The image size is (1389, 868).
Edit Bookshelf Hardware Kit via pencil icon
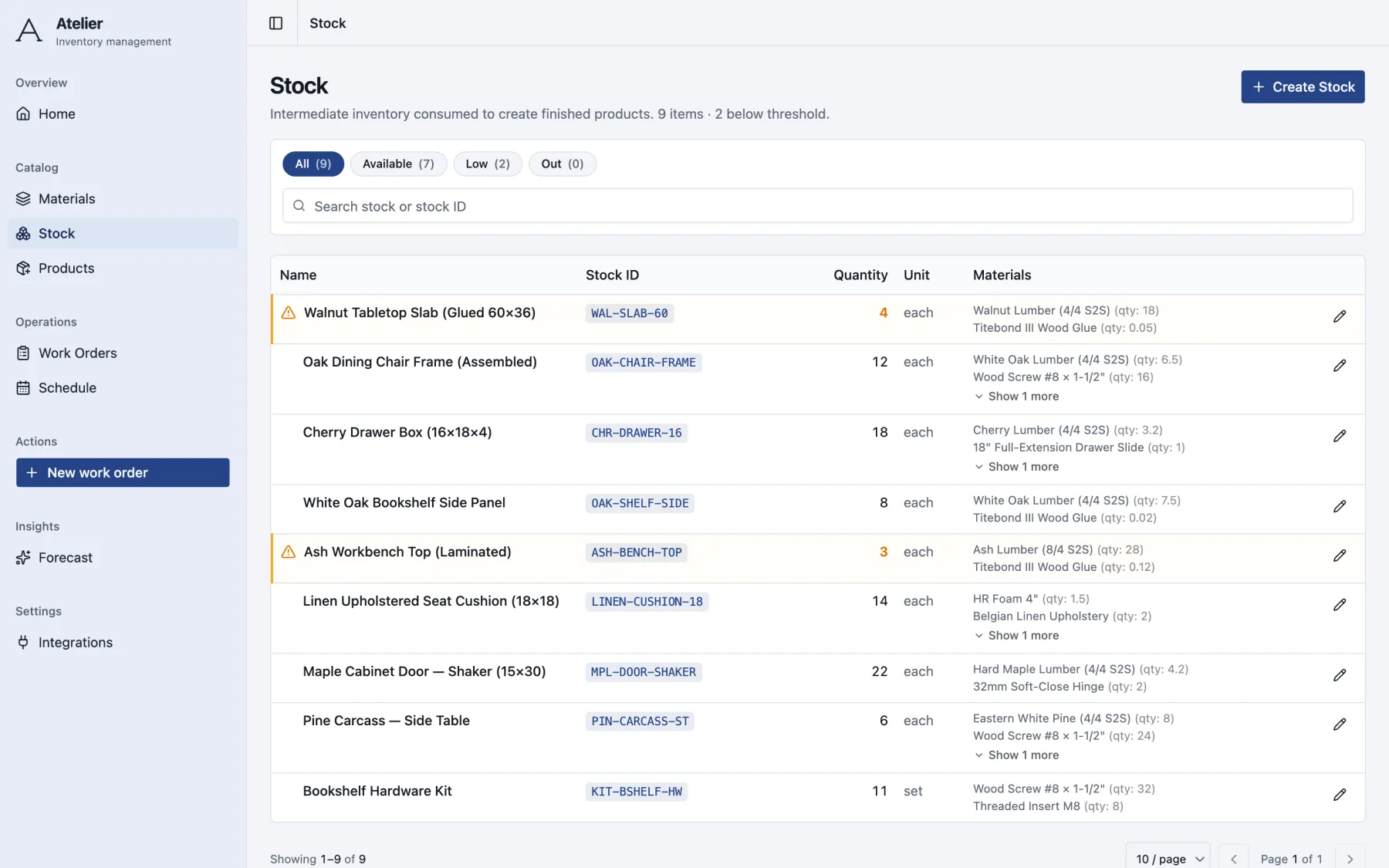pos(1340,795)
